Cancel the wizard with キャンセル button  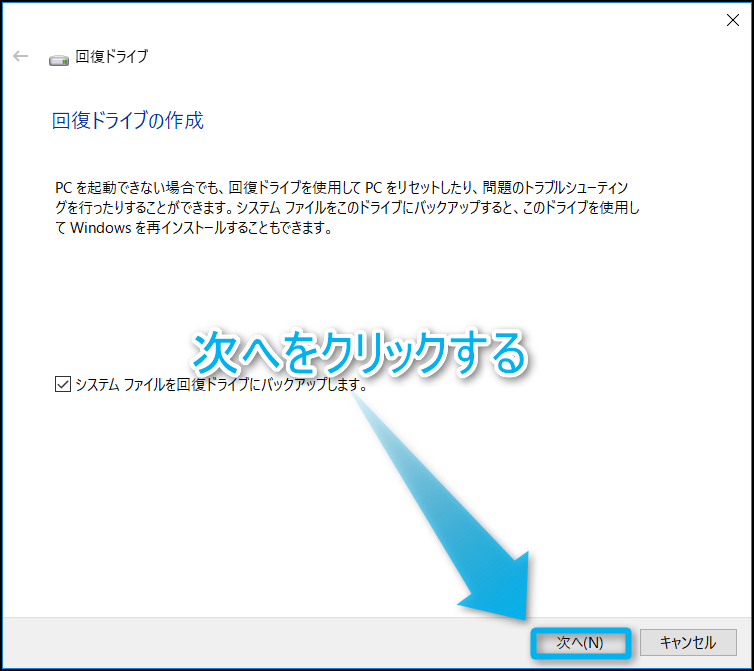point(688,642)
